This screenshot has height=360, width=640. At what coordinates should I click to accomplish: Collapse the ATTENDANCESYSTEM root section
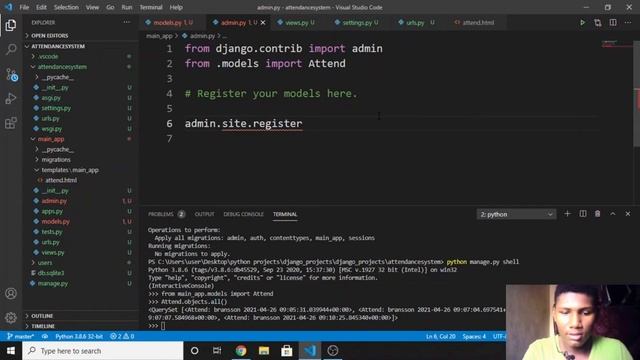[x=82, y=46]
